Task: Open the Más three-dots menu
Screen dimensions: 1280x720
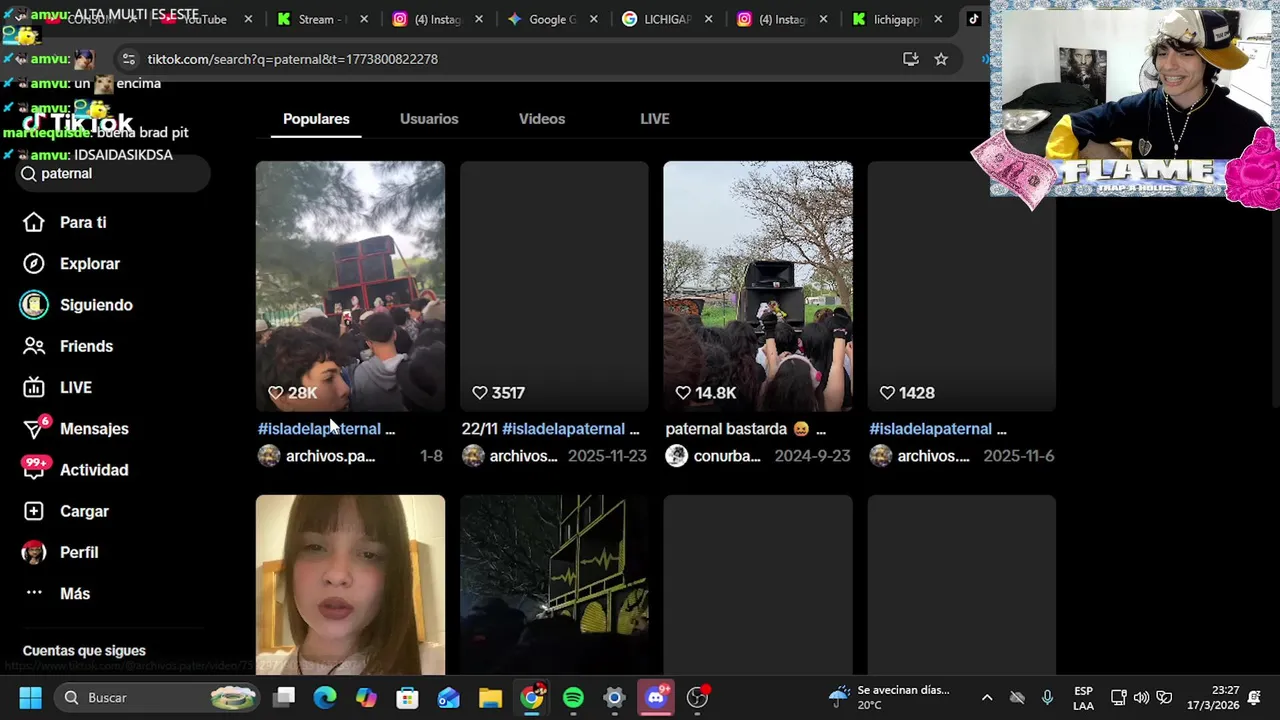Action: [x=34, y=593]
